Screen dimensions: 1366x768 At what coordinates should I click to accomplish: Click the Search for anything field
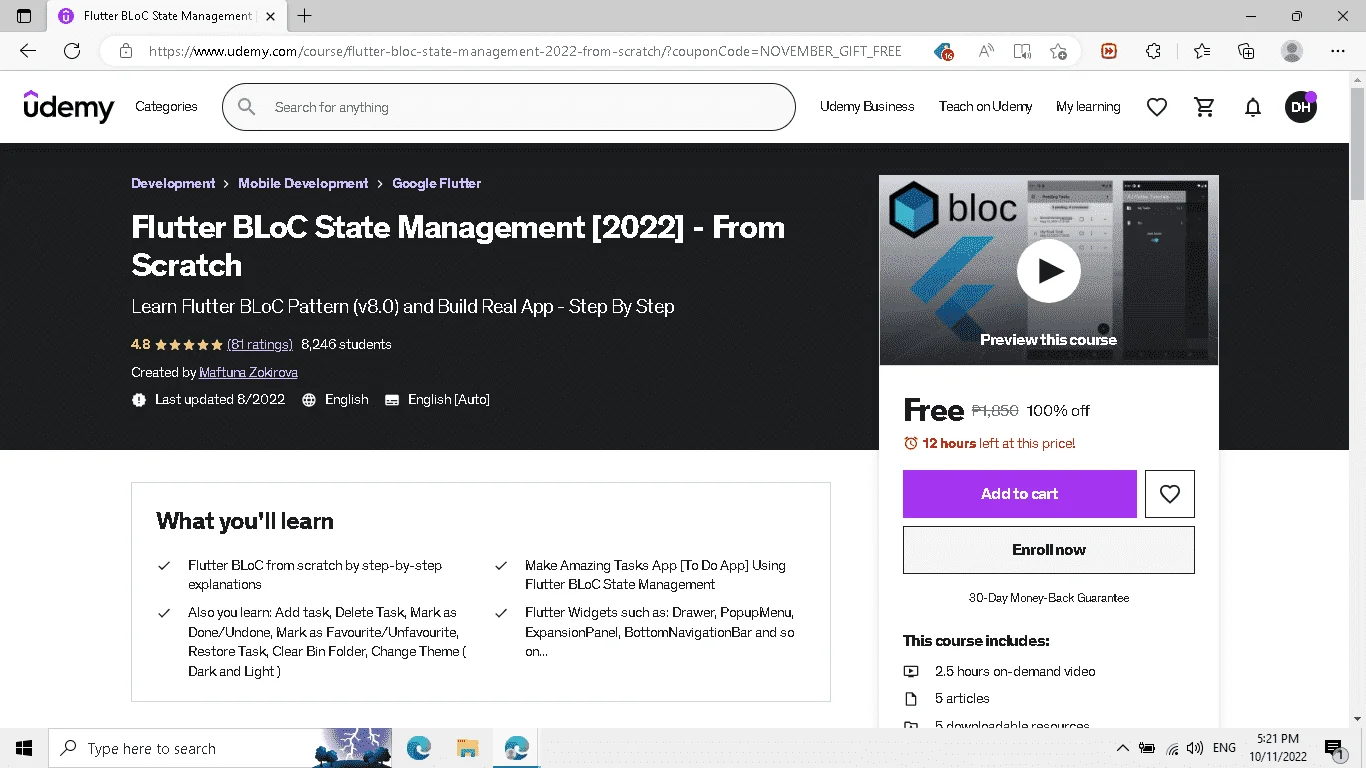click(x=509, y=107)
